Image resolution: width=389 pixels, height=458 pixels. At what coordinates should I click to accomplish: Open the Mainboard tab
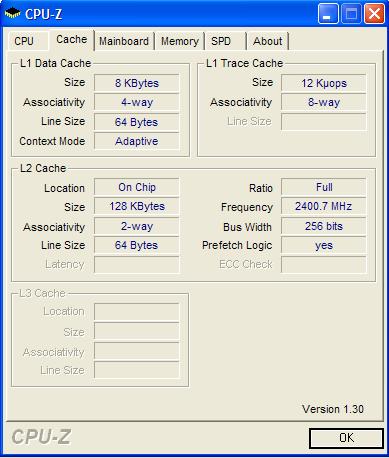click(x=124, y=41)
